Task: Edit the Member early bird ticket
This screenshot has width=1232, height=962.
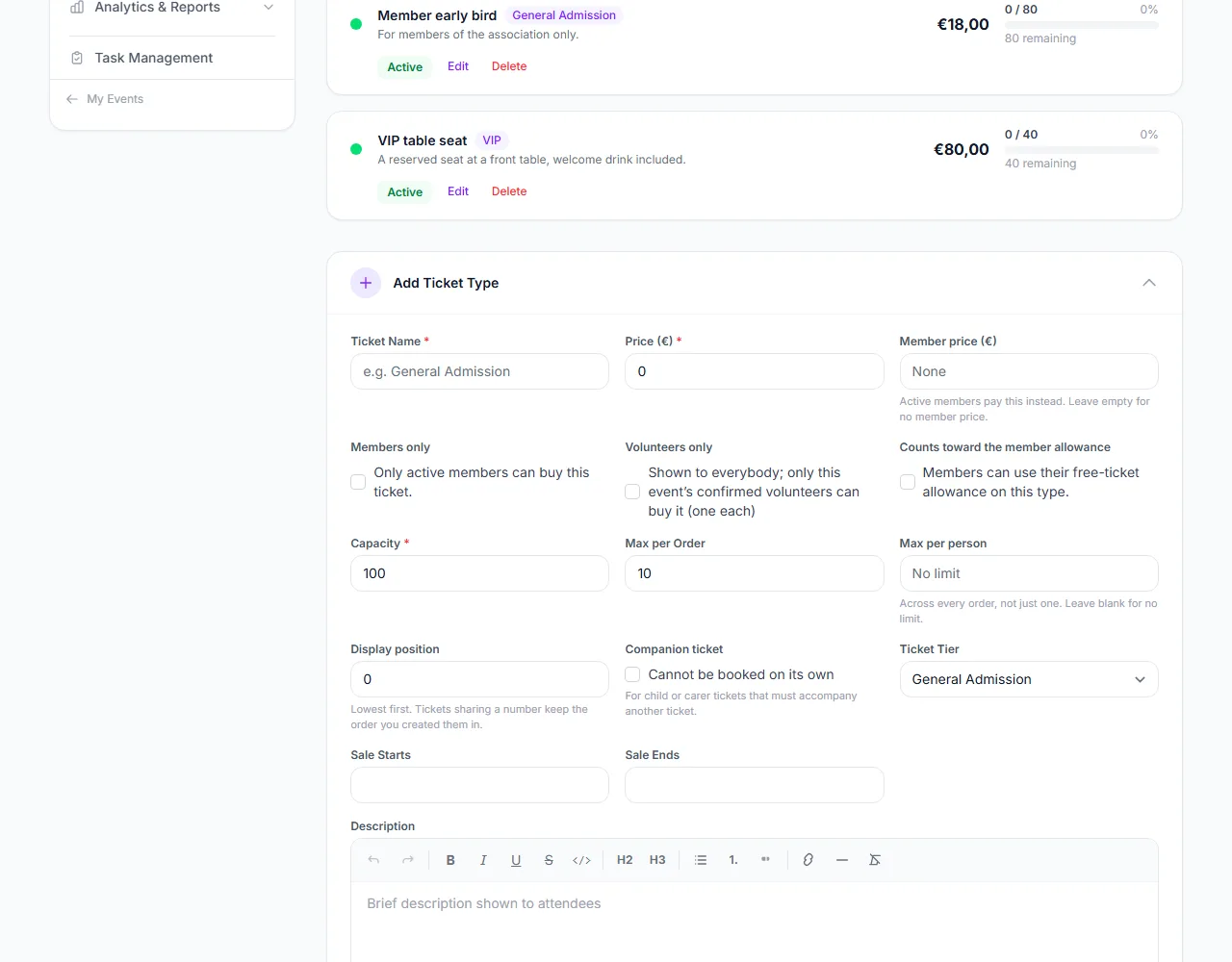Action: click(458, 66)
